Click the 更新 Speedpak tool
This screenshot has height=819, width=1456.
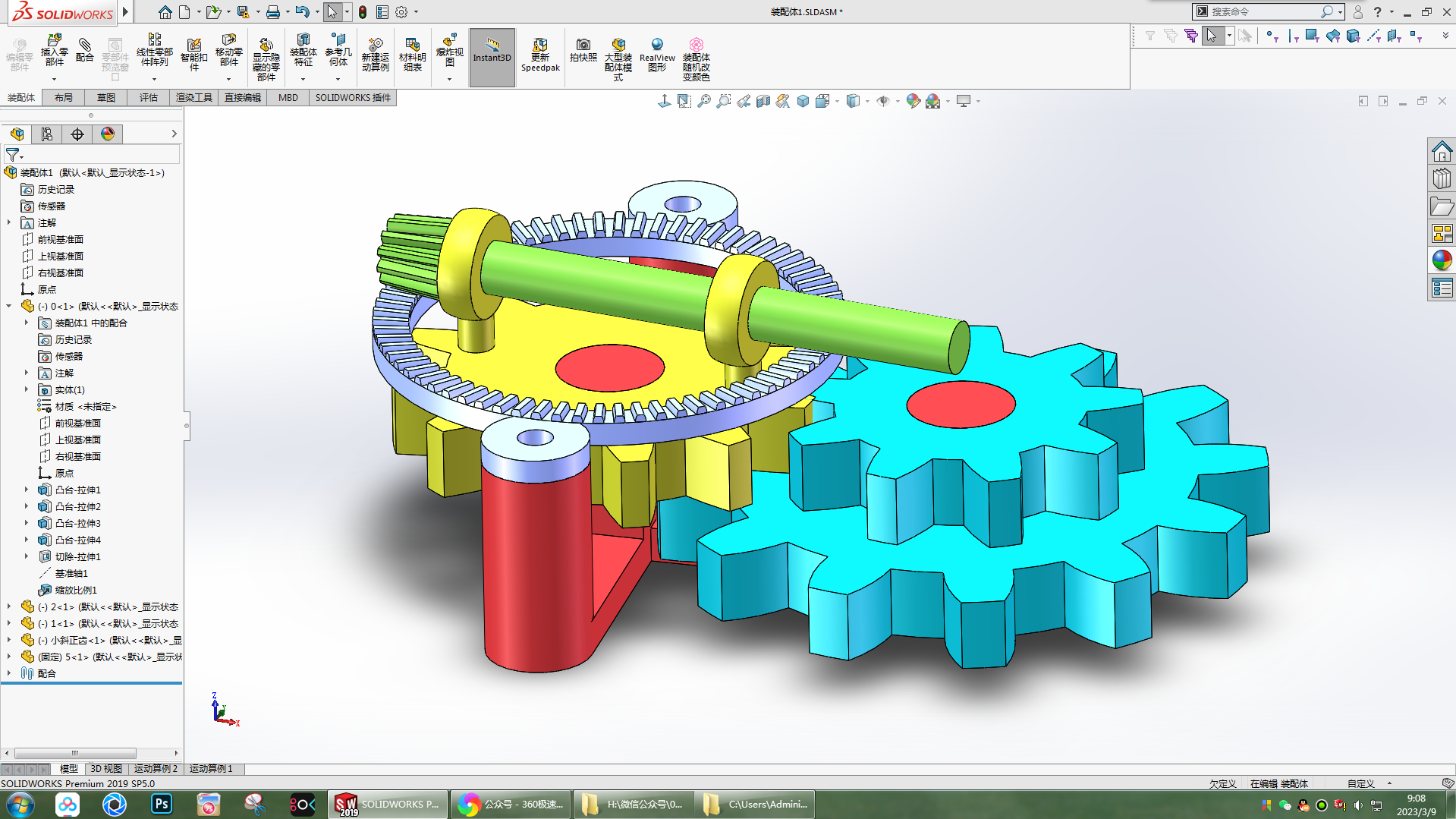coord(540,55)
